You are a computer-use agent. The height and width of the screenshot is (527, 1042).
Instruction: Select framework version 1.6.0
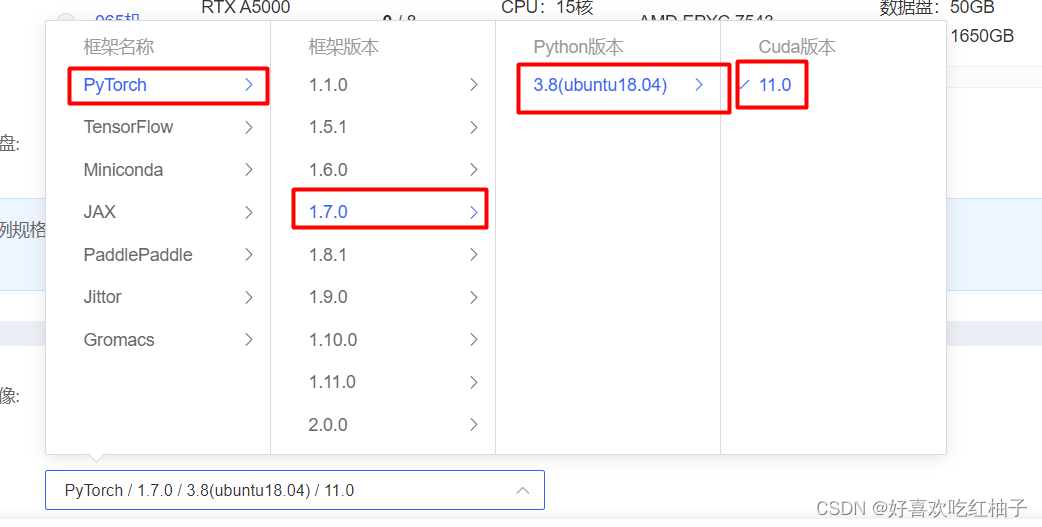click(x=383, y=169)
